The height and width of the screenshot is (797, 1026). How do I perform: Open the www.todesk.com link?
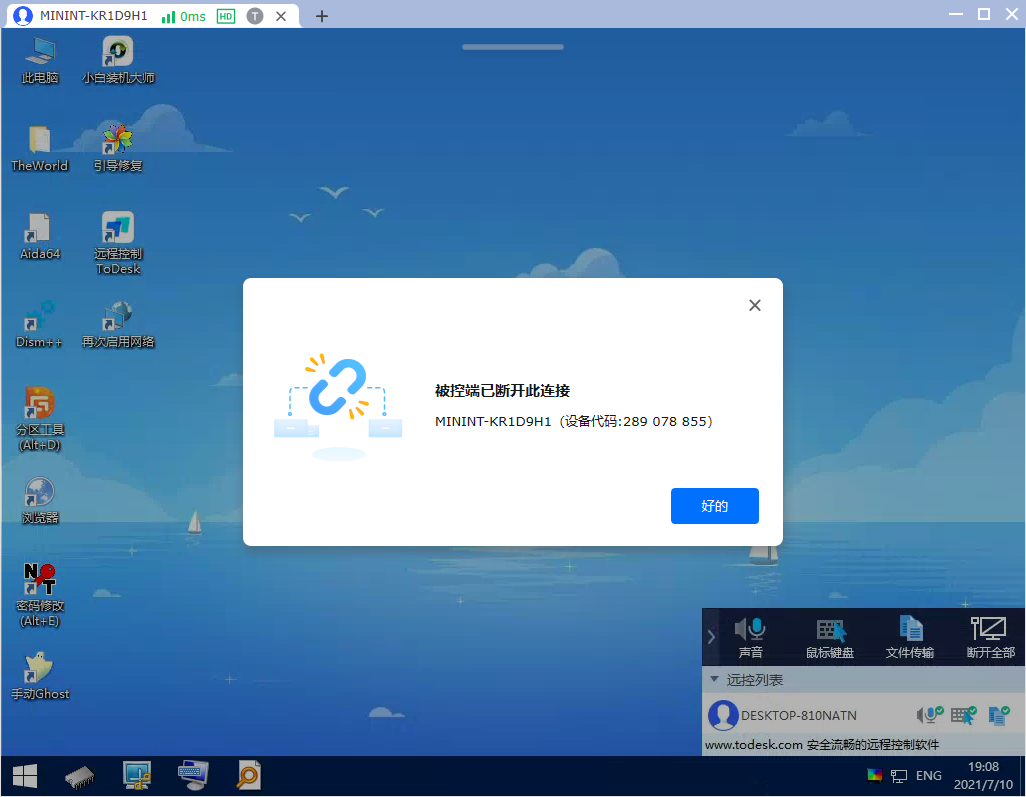754,745
